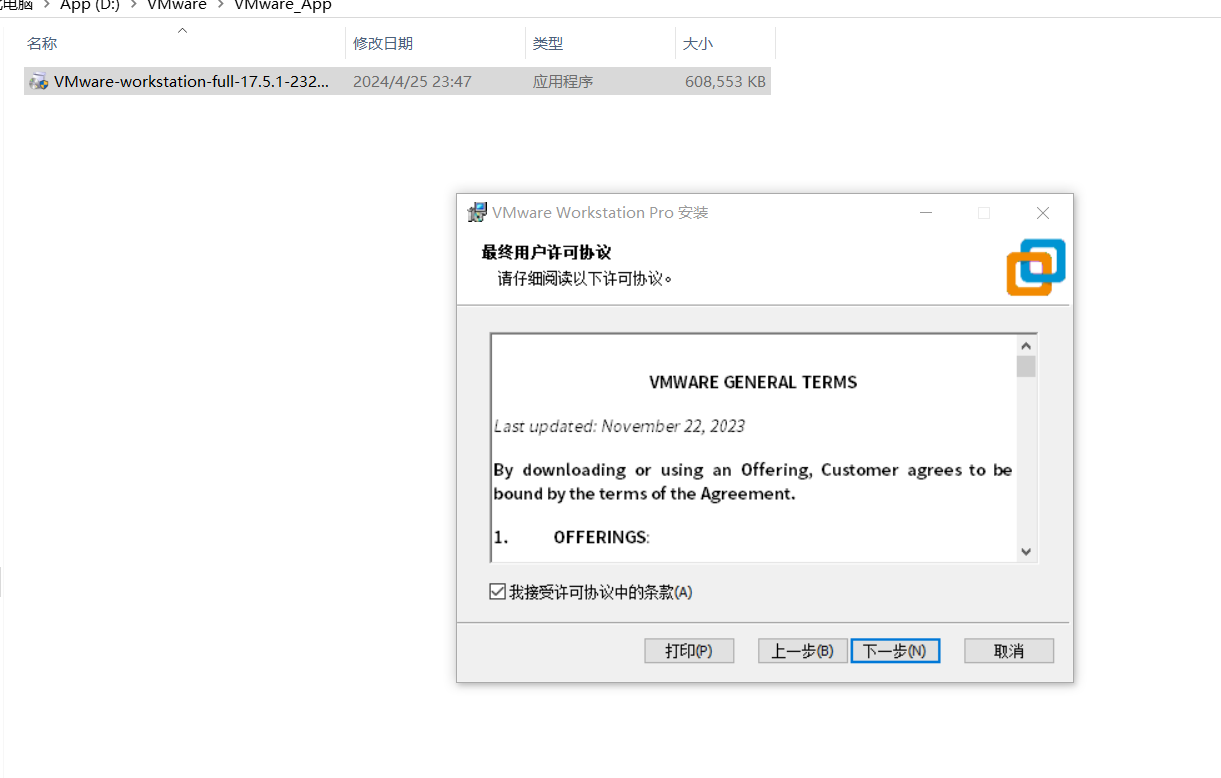Viewport: 1221px width, 778px height.
Task: Click the 打印(P) button
Action: (689, 651)
